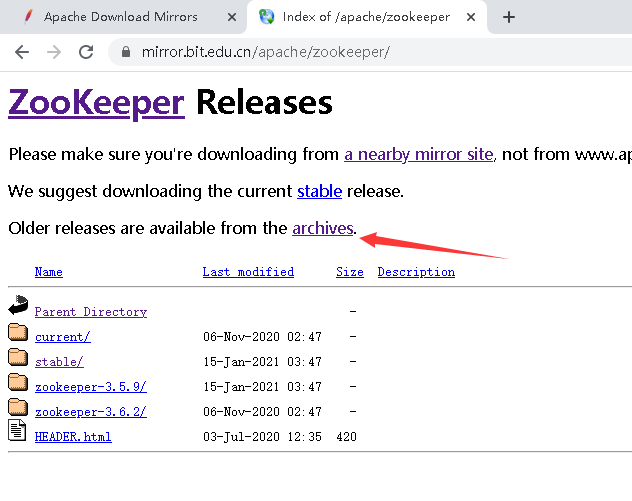This screenshot has width=632, height=501.
Task: Click the 'Releases' heading text
Action: tap(264, 102)
